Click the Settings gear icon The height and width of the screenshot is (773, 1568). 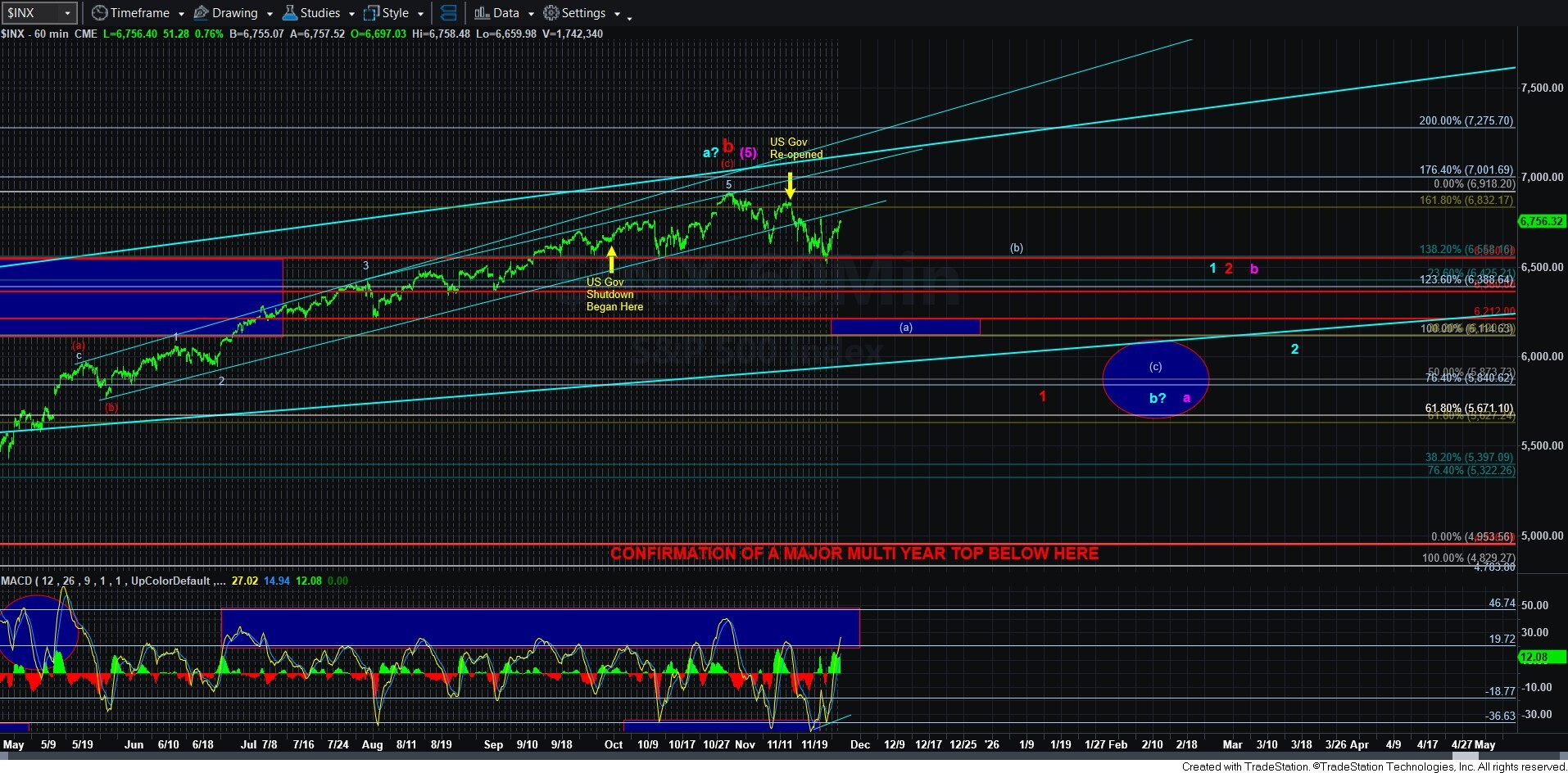551,13
